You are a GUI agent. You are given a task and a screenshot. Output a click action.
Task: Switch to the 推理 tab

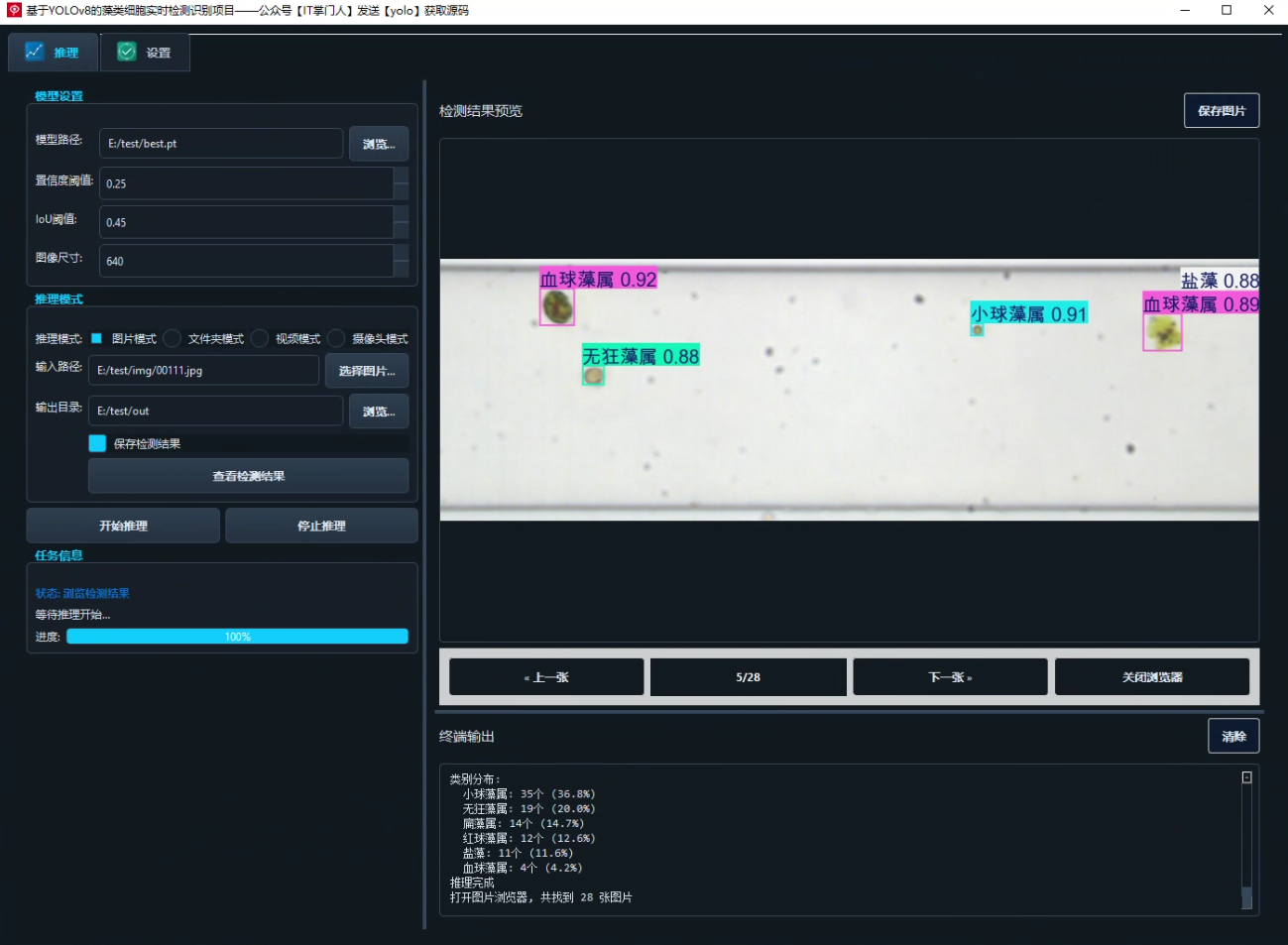53,53
